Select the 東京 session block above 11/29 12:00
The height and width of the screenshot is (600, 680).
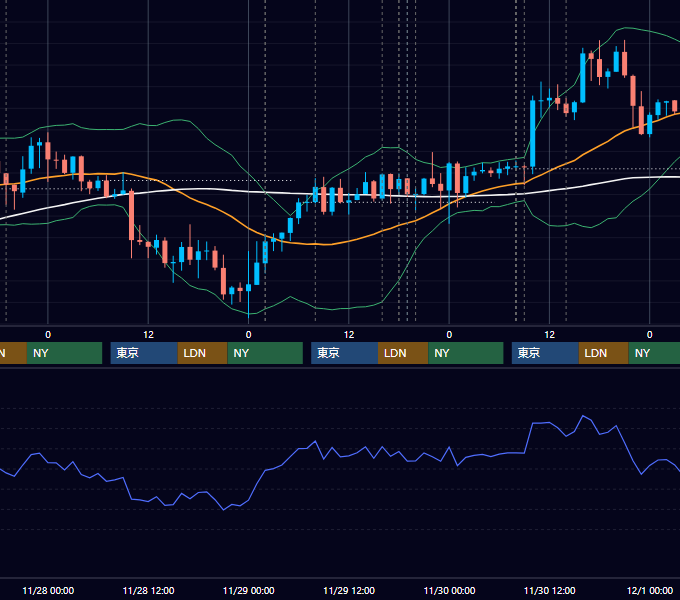click(344, 353)
